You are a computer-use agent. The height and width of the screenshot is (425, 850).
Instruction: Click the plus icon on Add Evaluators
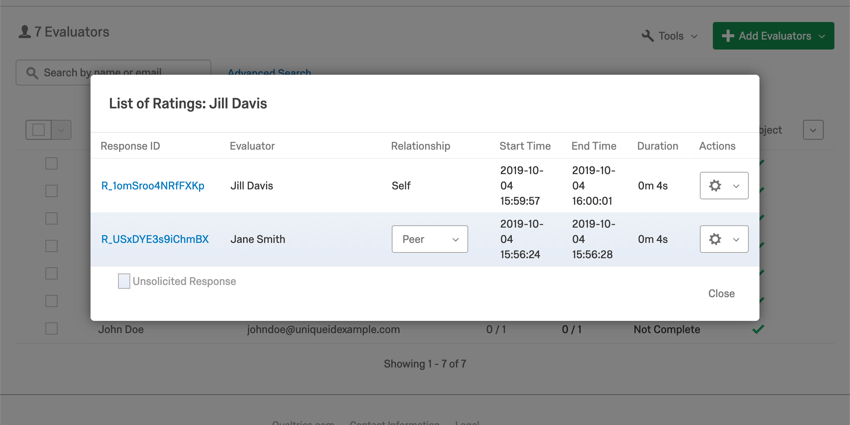click(x=728, y=36)
